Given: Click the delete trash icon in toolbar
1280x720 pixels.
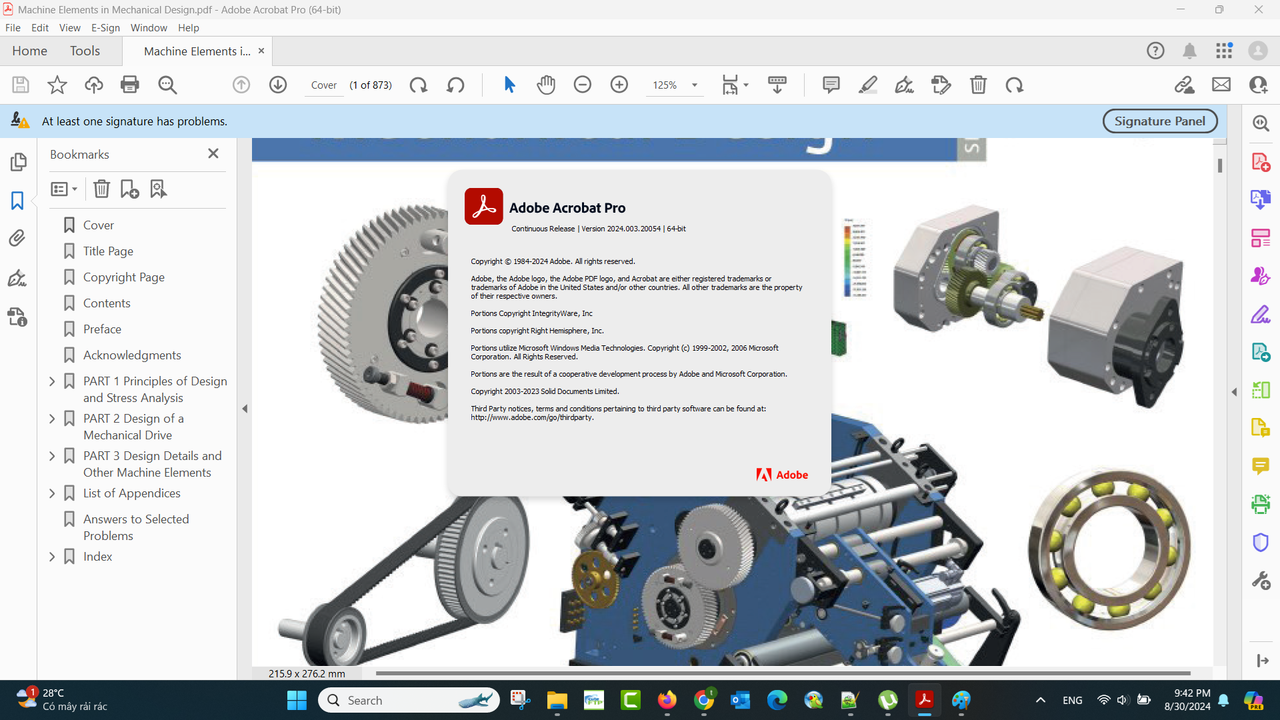Looking at the screenshot, I should tap(978, 85).
